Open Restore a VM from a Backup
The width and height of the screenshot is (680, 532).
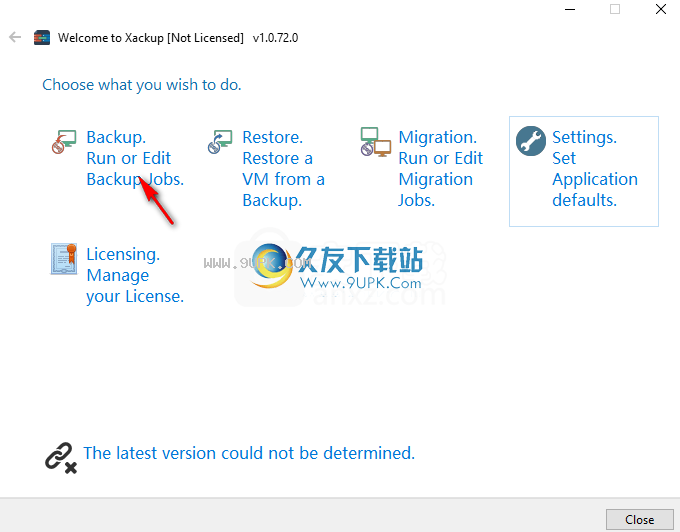point(284,169)
